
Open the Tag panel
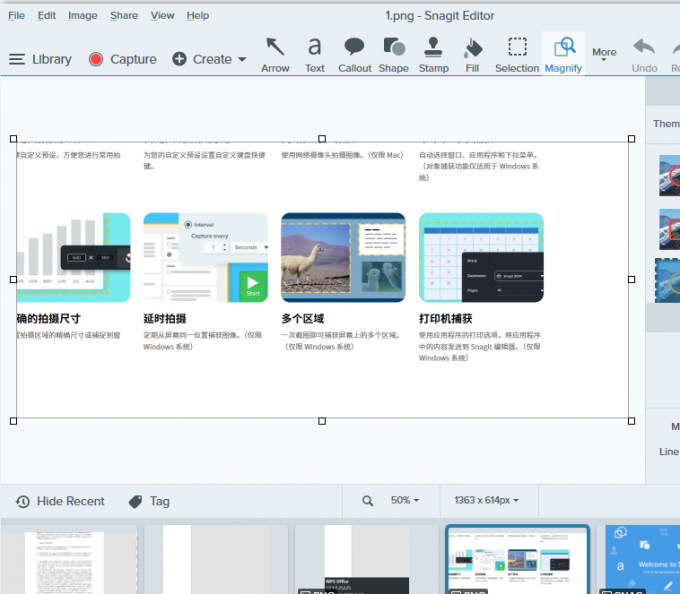[149, 501]
